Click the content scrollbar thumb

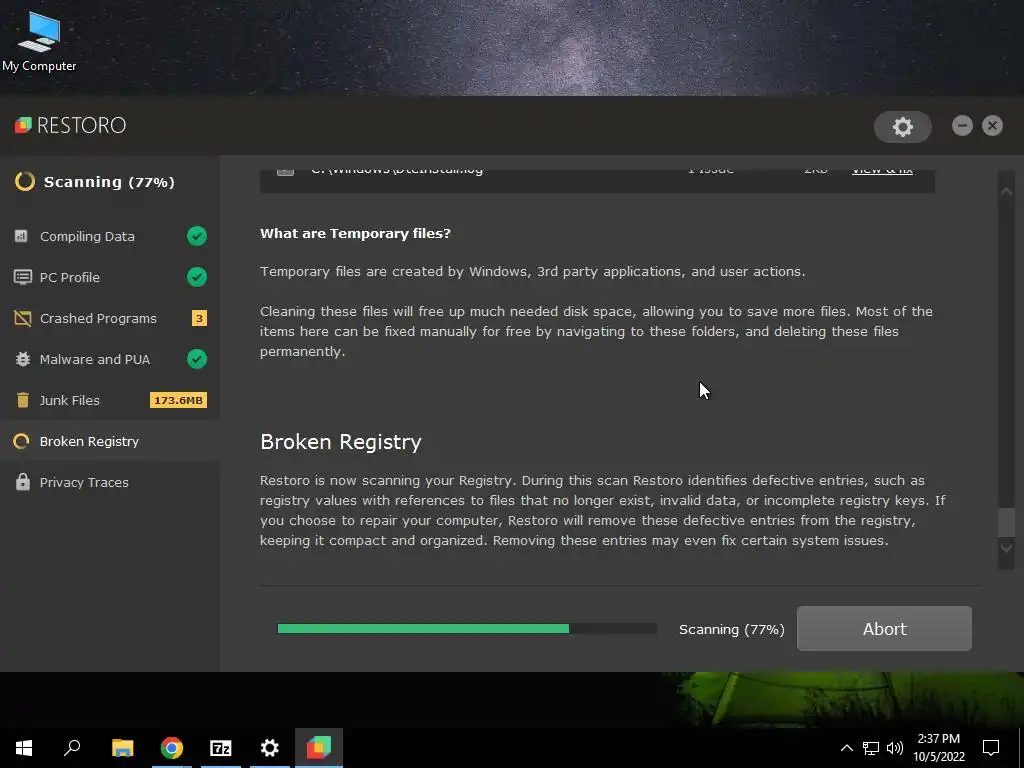(x=1006, y=522)
